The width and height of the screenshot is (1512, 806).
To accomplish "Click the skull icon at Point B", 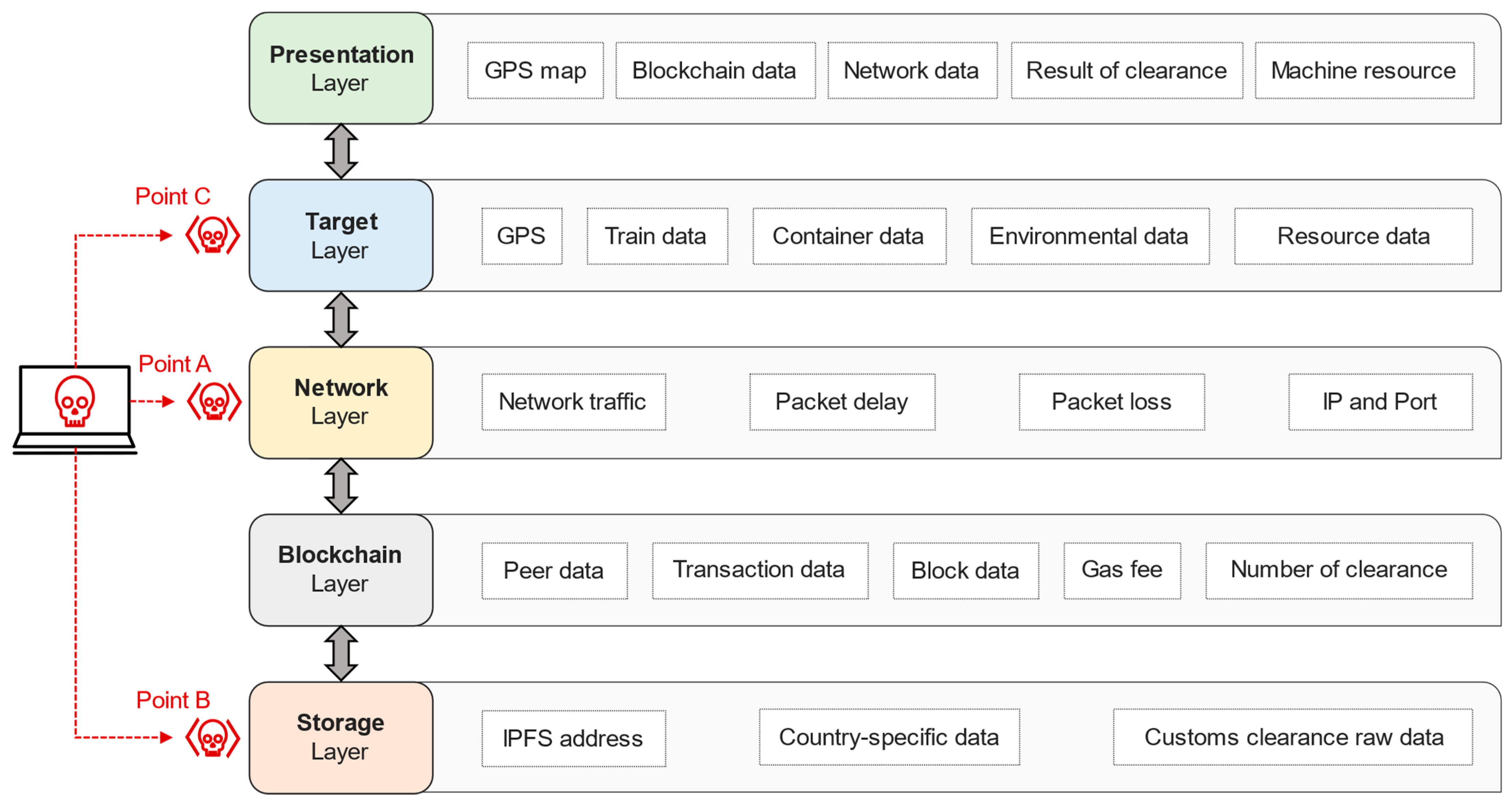I will (212, 737).
